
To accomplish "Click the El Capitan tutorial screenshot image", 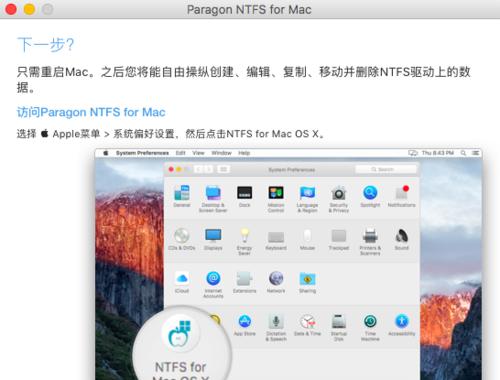I will (x=289, y=264).
